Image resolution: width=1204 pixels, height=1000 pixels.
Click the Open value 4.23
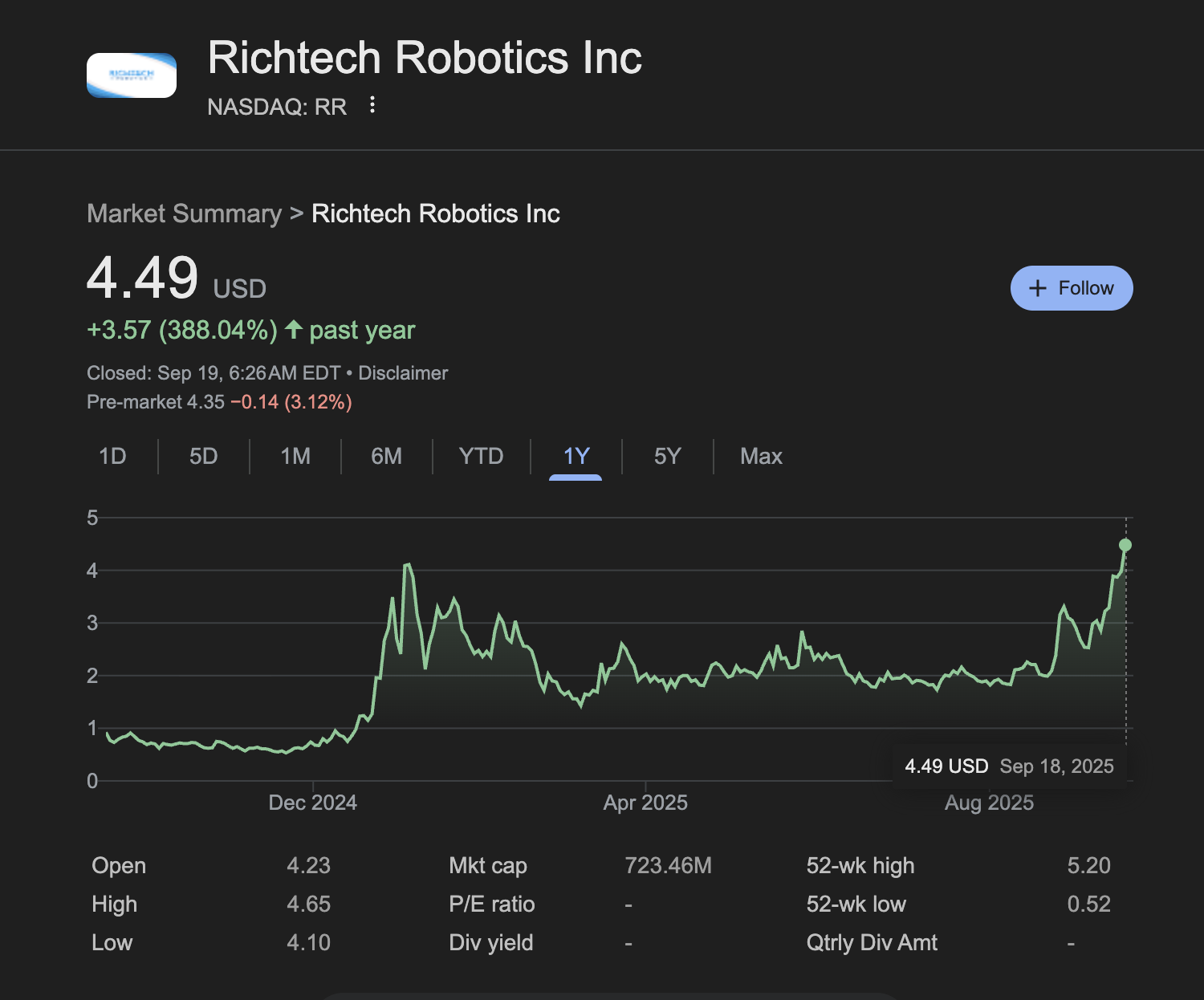[309, 866]
